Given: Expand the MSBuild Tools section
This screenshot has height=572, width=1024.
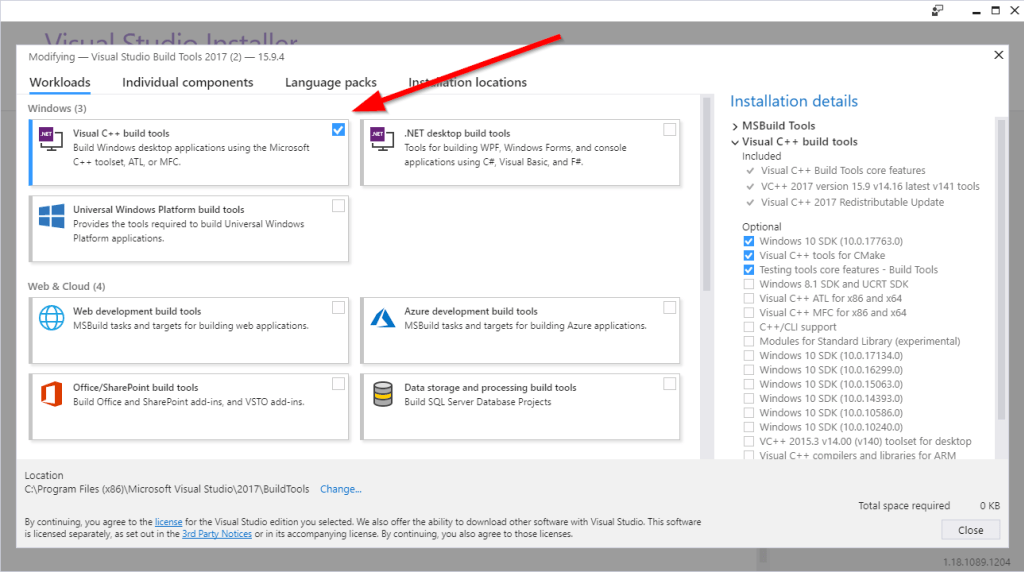Looking at the screenshot, I should (735, 126).
